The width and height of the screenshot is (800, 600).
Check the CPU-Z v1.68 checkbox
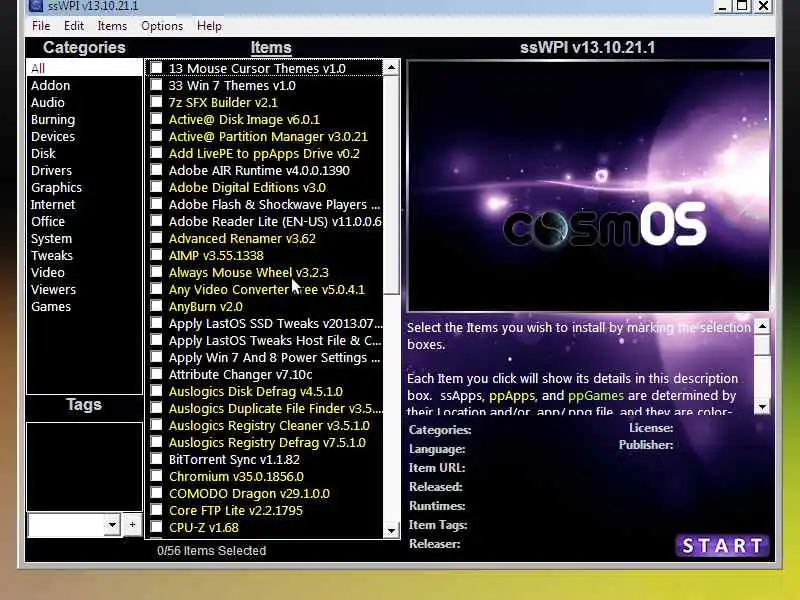[156, 527]
